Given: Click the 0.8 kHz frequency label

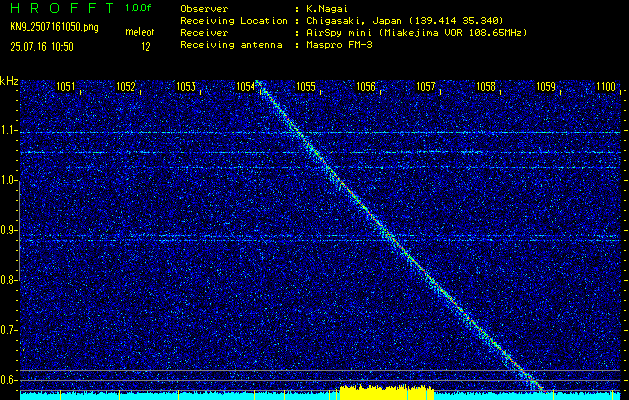Looking at the screenshot, I should pyautogui.click(x=8, y=280).
